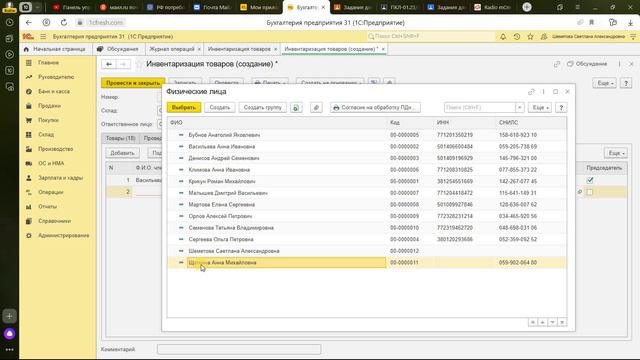Screen dimensions: 640x360
Task: Click the Создать группу button
Action: 262,108
